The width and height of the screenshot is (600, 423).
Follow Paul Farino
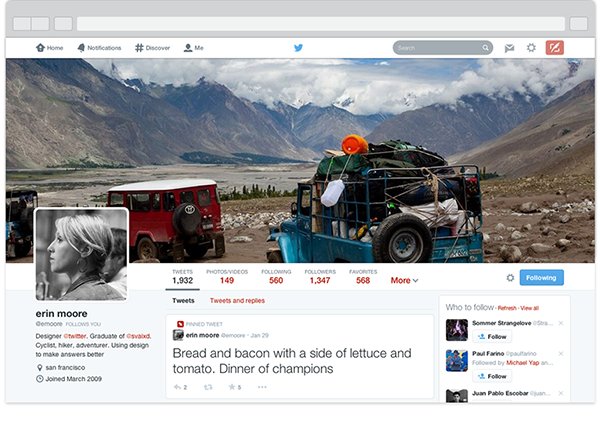point(492,376)
